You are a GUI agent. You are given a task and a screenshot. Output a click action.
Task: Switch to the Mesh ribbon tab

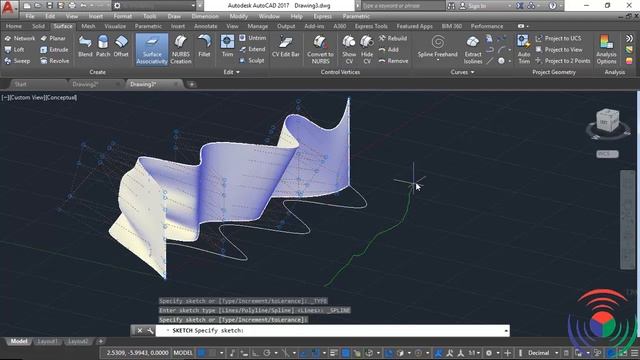point(88,26)
